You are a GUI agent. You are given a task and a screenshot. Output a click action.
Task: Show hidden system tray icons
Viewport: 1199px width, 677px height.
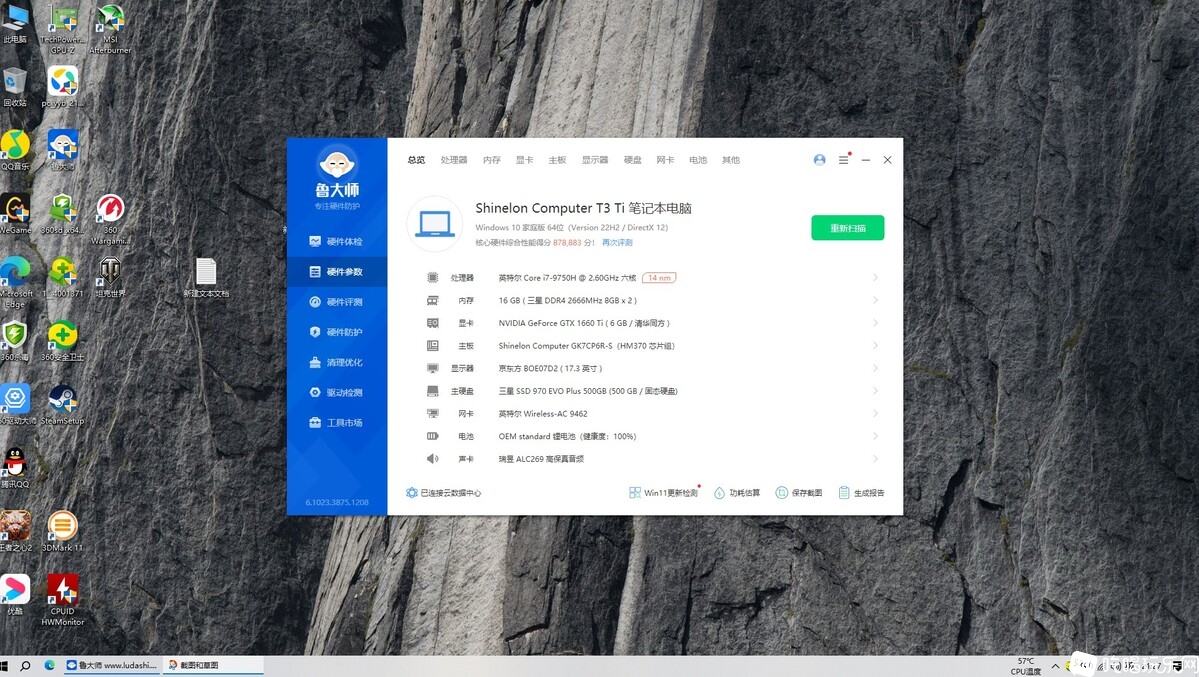tap(1055, 666)
